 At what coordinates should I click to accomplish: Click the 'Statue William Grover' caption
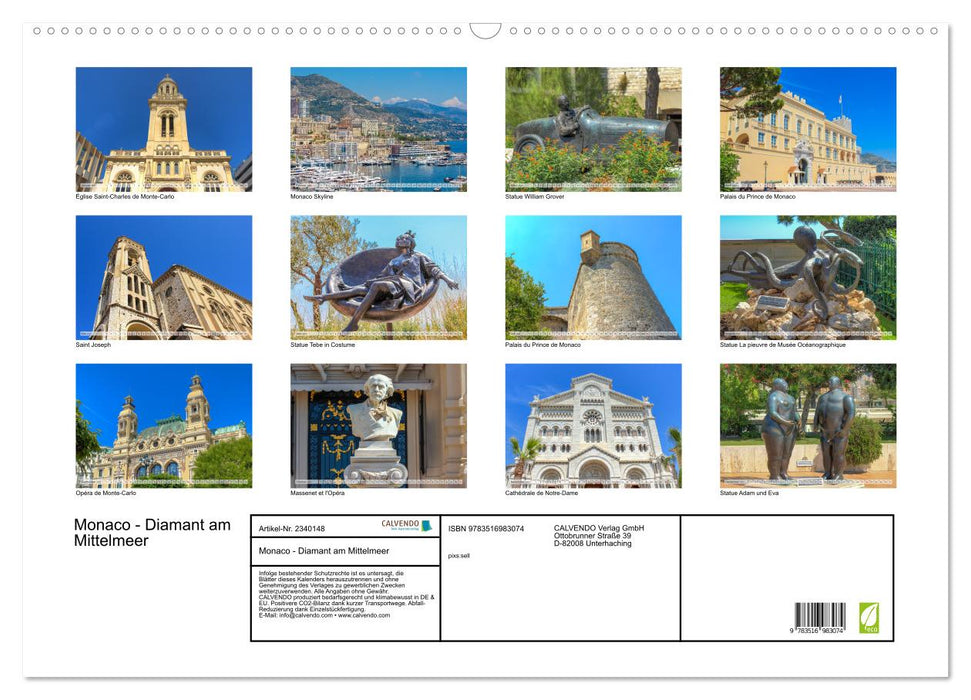click(534, 196)
